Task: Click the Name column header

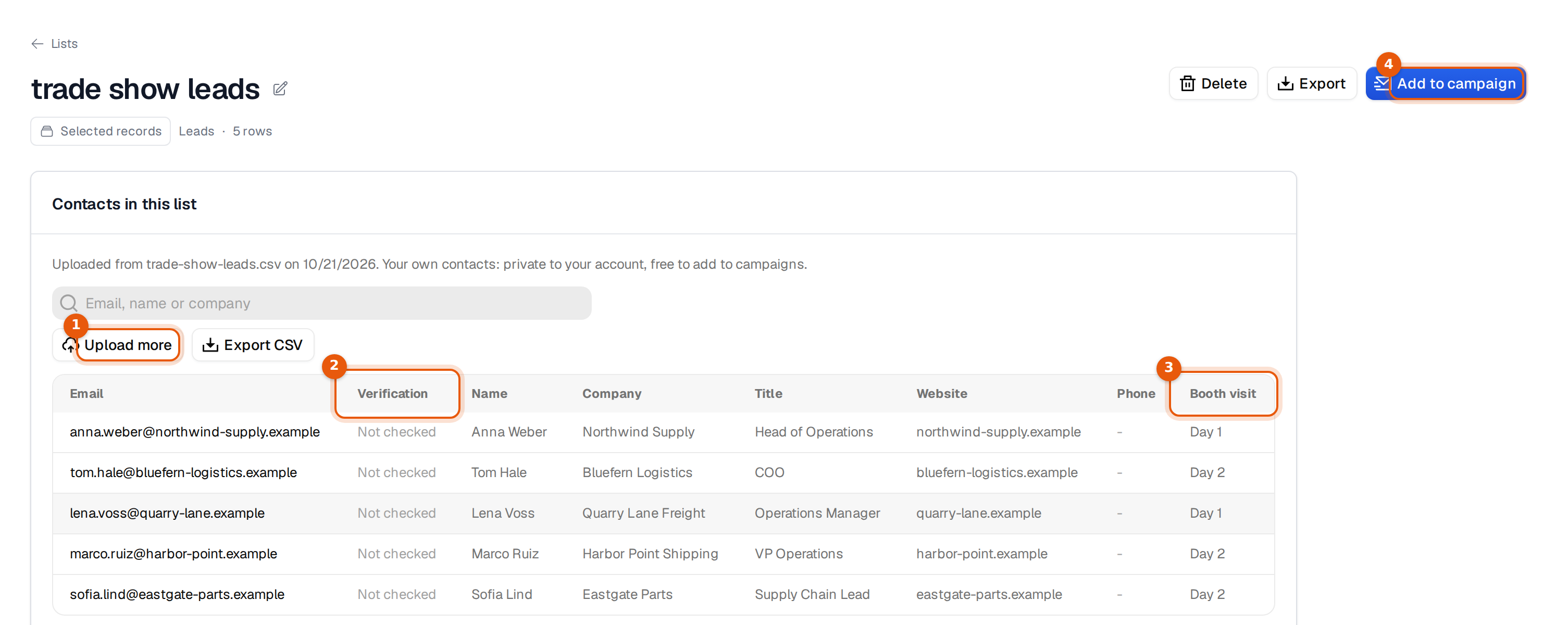Action: pyautogui.click(x=489, y=394)
